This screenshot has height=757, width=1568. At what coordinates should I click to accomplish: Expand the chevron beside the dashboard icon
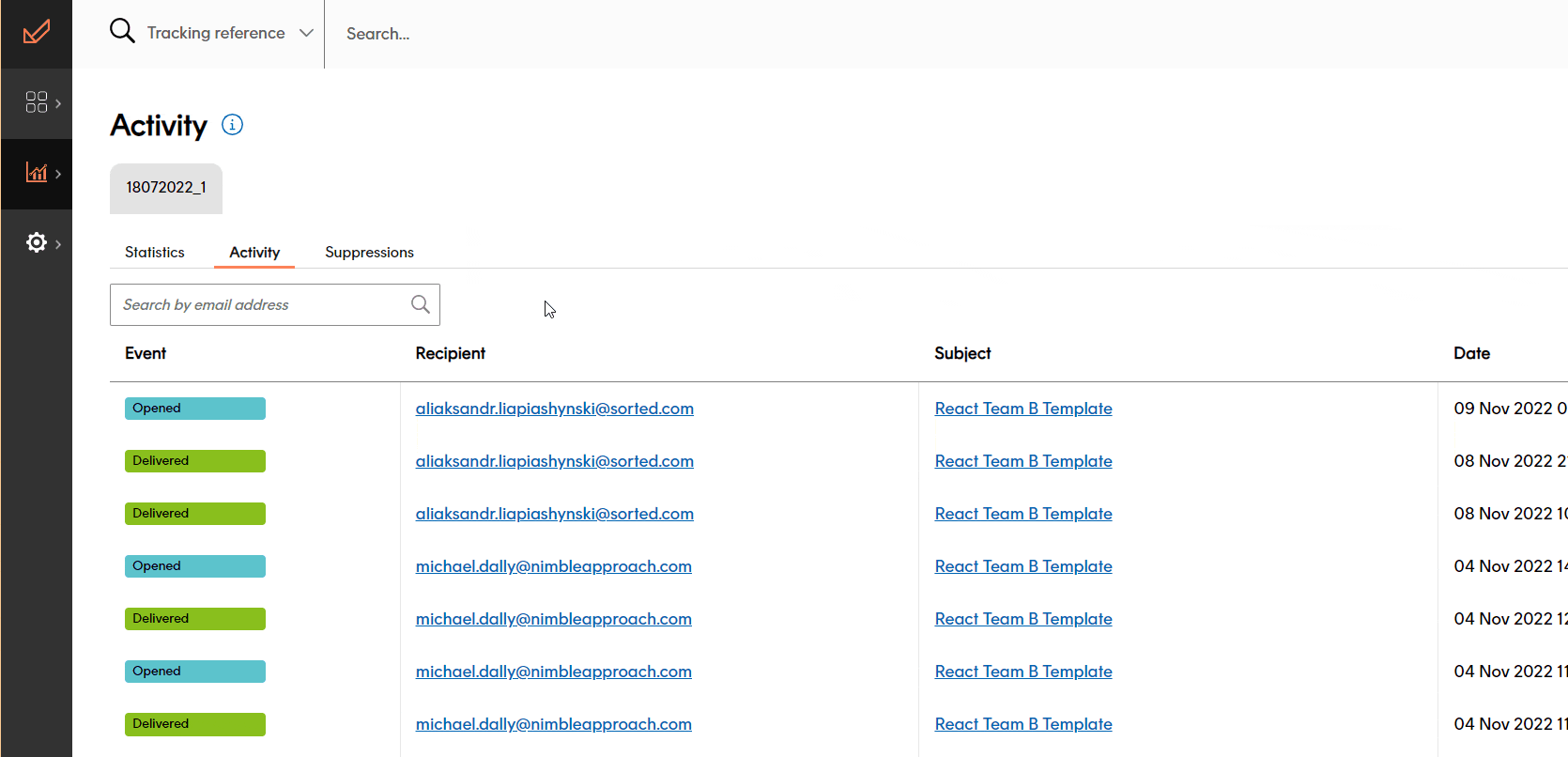[58, 103]
